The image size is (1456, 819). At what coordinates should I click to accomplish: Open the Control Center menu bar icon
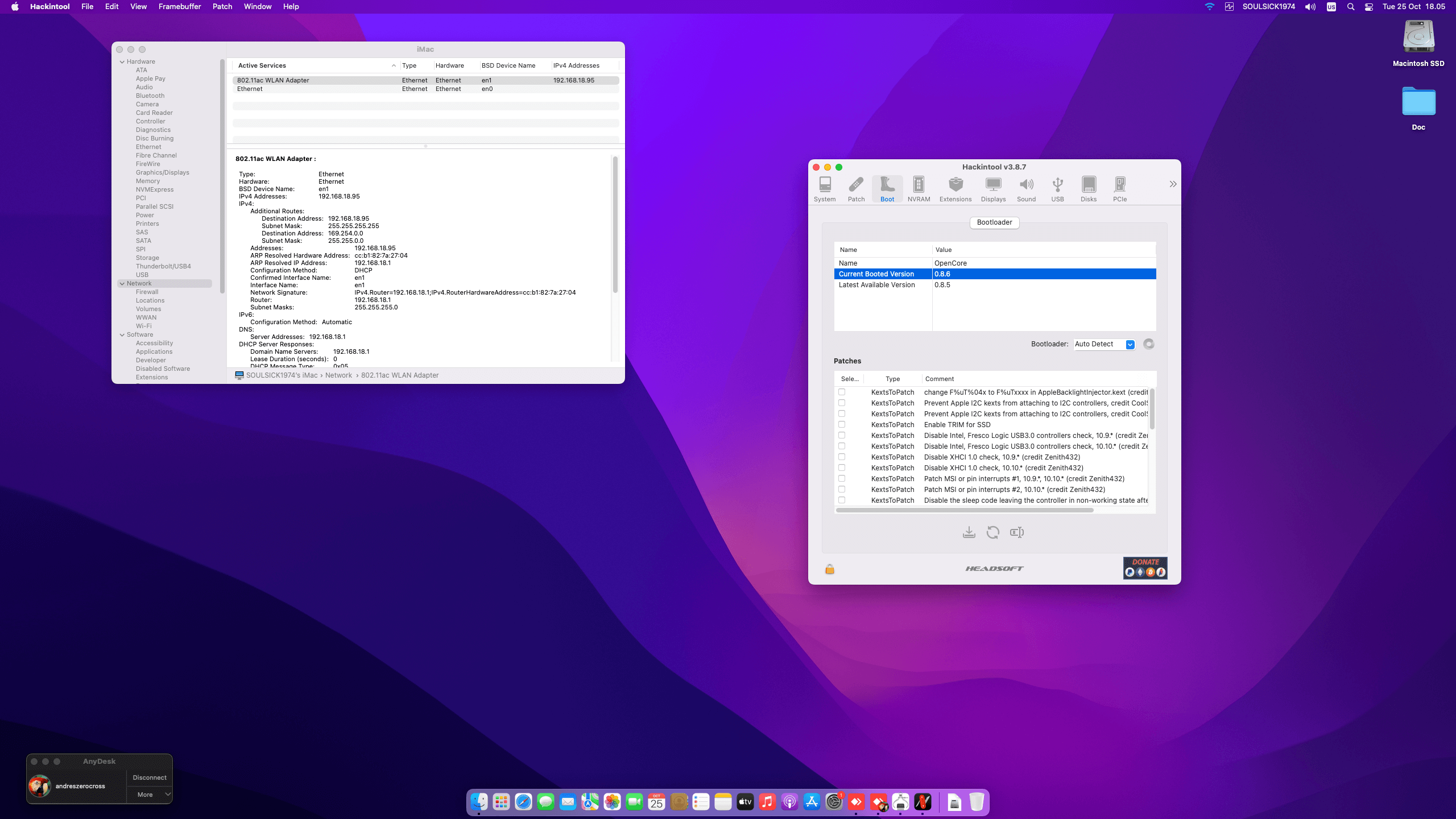(1369, 7)
